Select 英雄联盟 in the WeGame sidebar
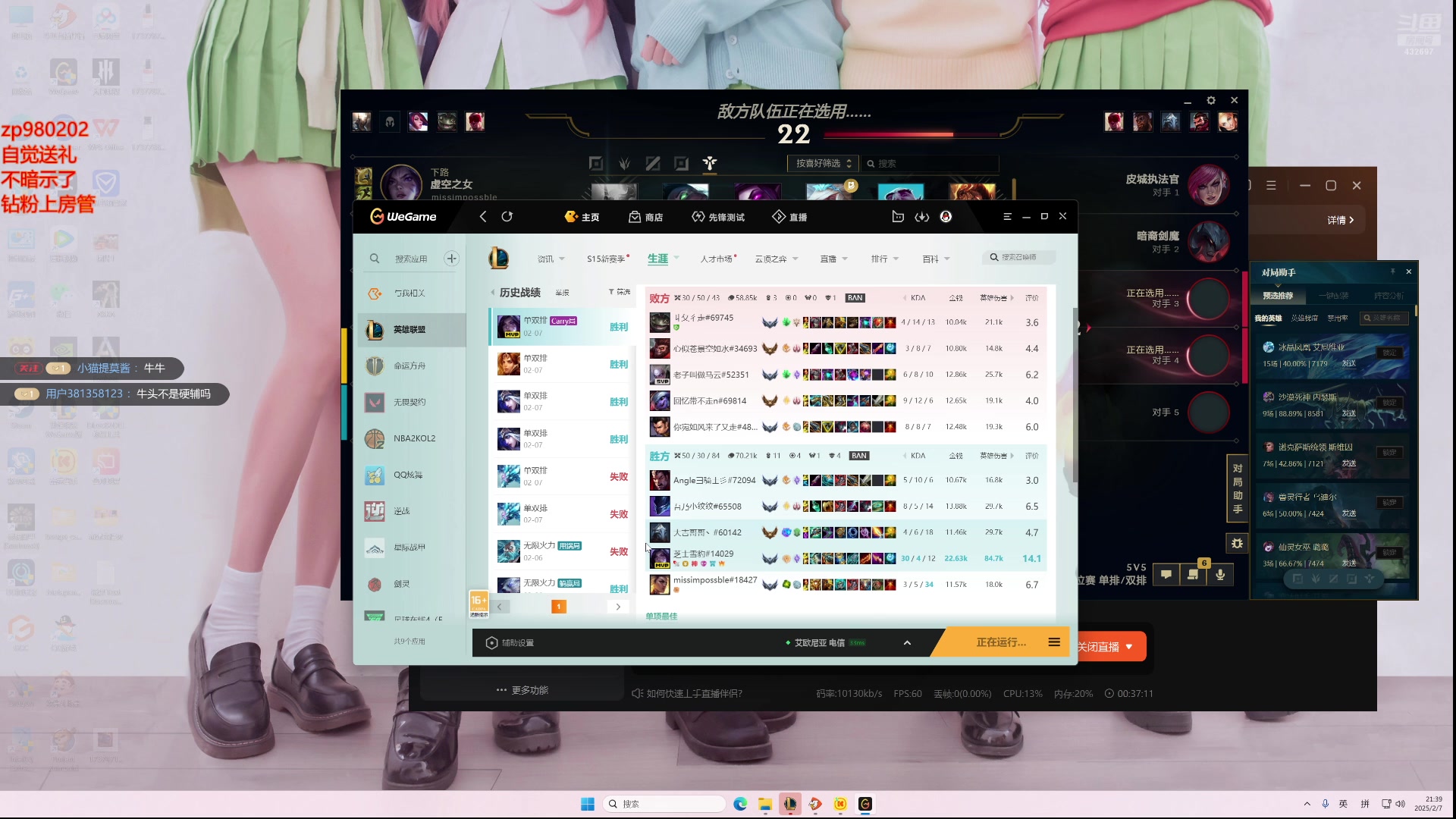Viewport: 1456px width, 819px height. click(412, 330)
